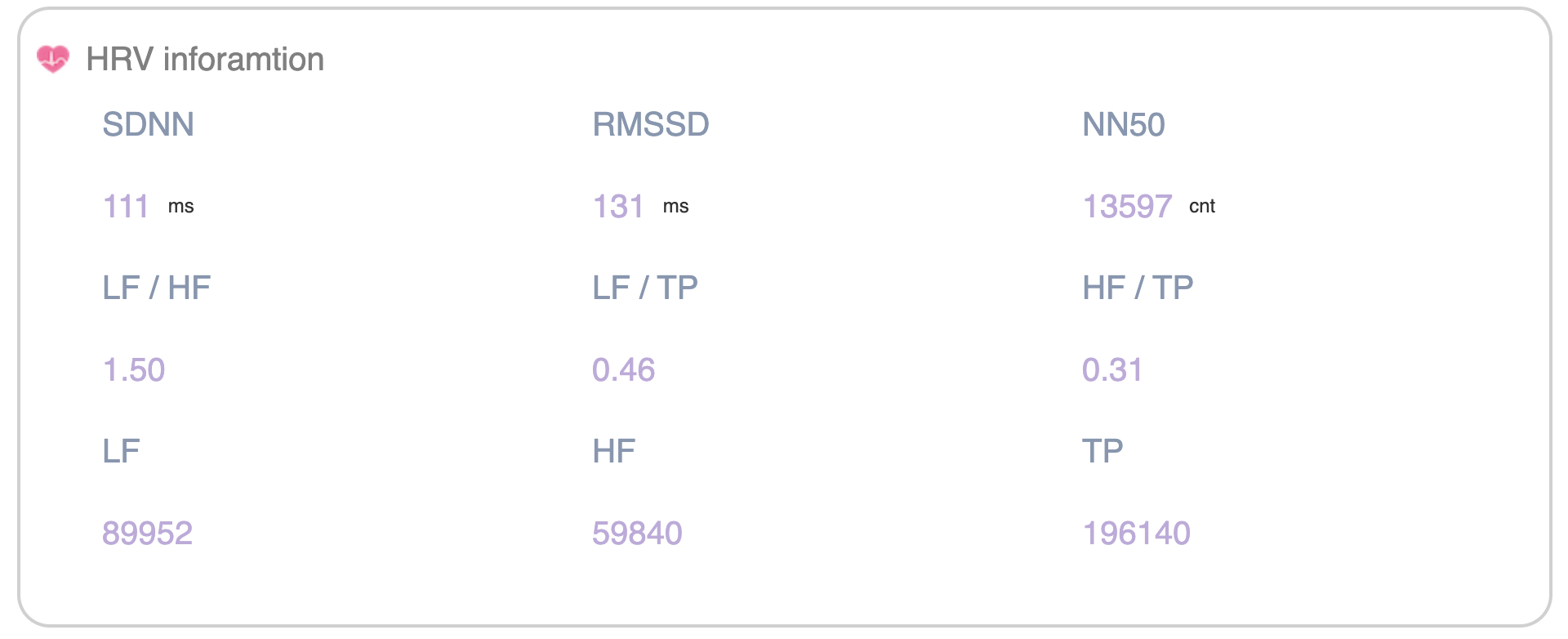Select the RMSSD label

(x=650, y=124)
